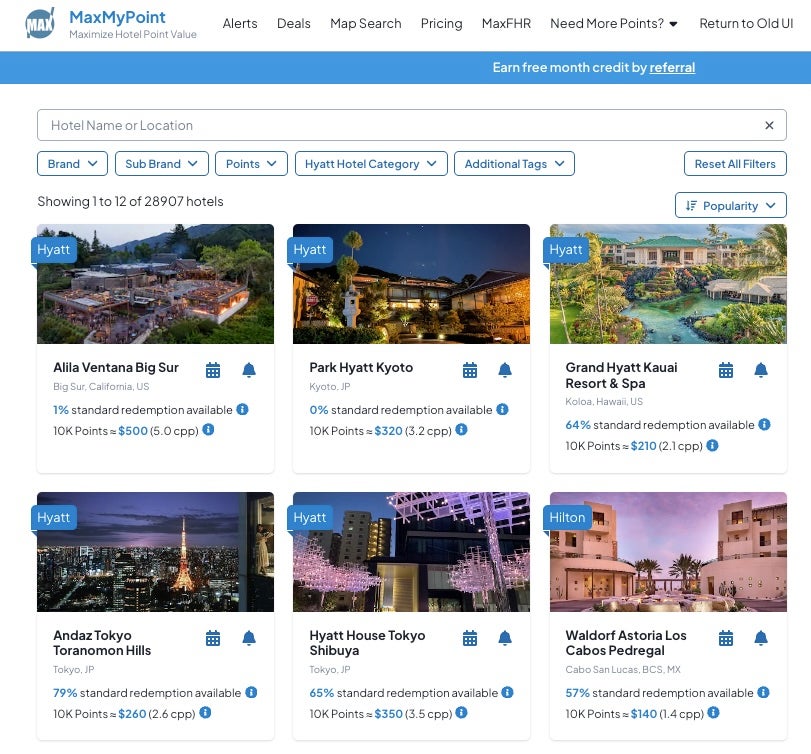Image resolution: width=811 pixels, height=754 pixels.
Task: Open the Deals navigation item
Action: point(293,23)
